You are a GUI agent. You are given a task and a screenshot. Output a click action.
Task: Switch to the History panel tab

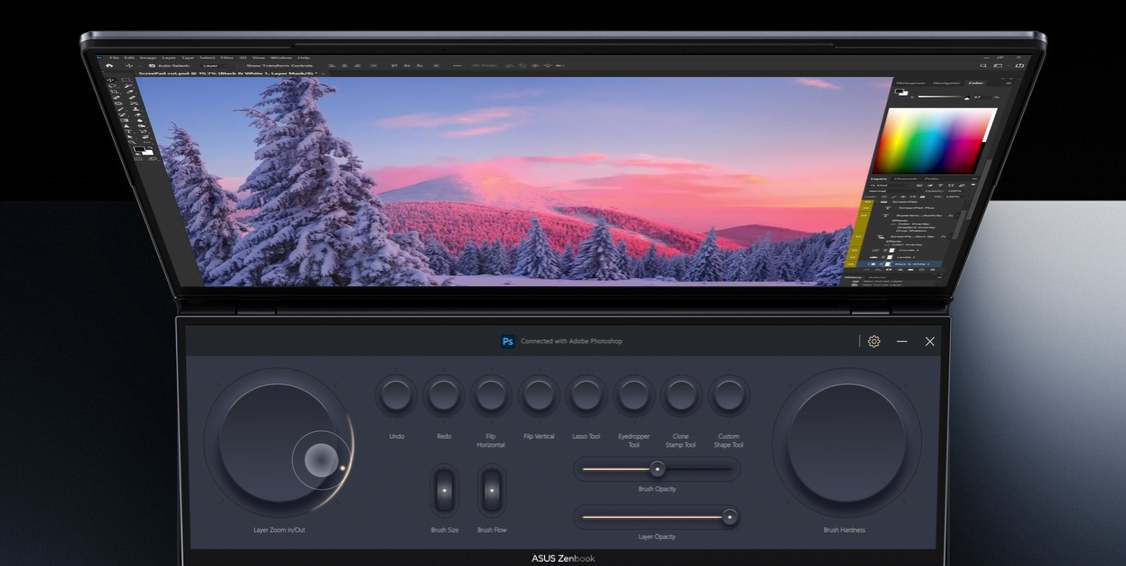(853, 277)
